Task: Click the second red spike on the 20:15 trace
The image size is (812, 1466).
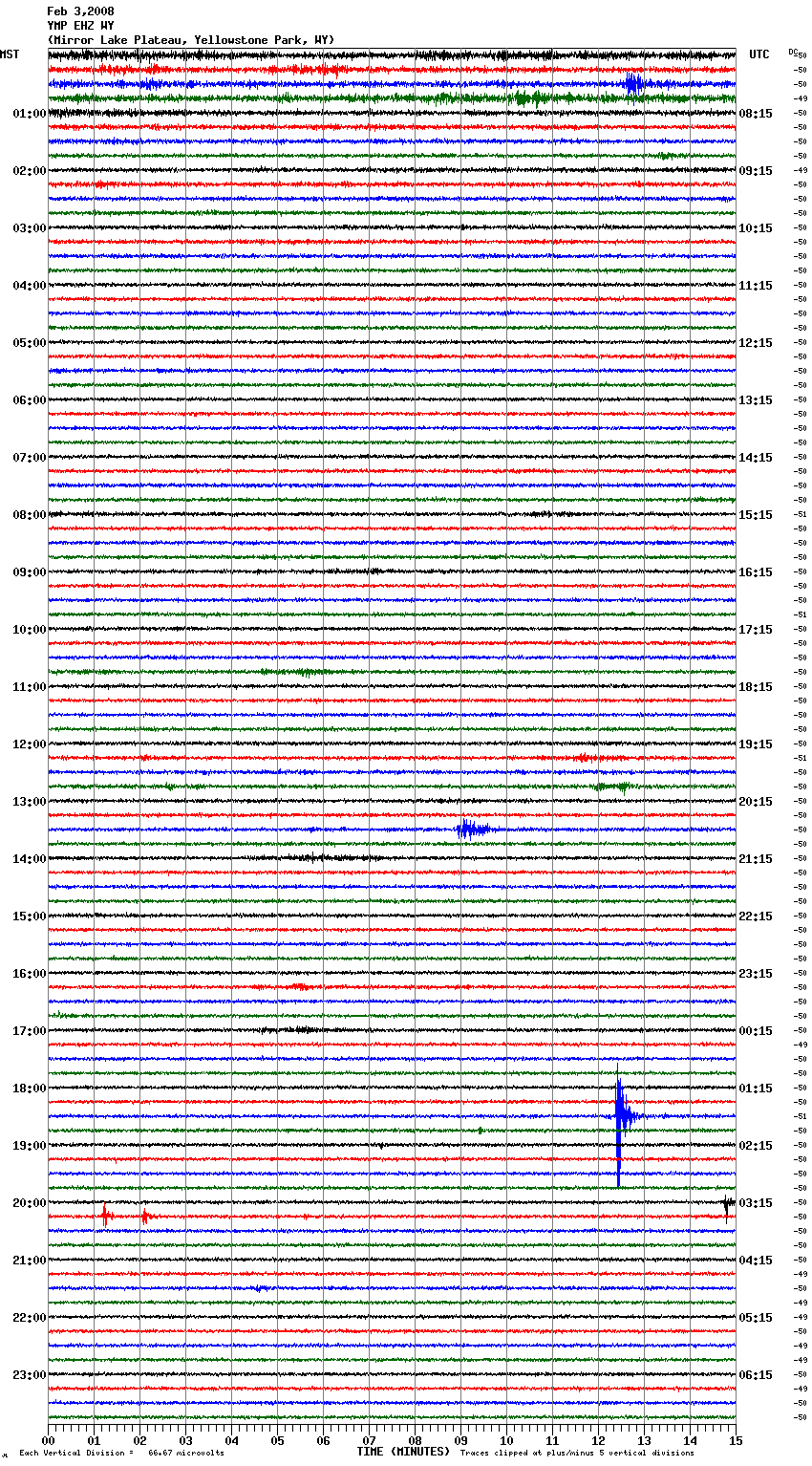Action: click(144, 1217)
